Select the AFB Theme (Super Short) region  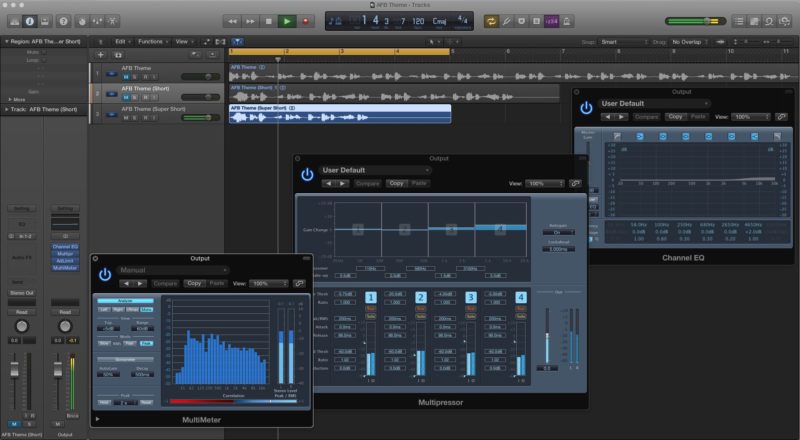340,114
